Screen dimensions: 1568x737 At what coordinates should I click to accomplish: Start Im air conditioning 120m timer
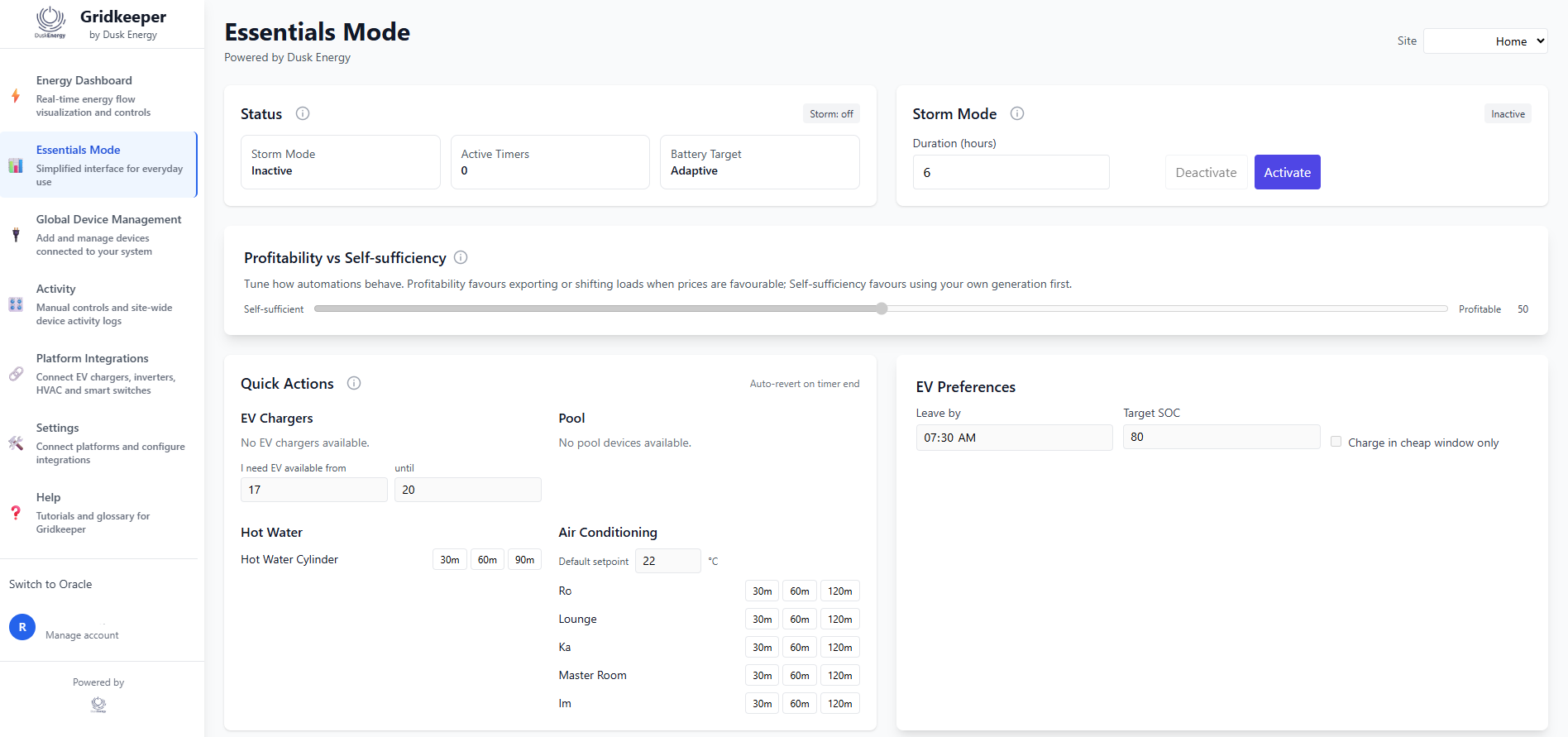pos(840,704)
